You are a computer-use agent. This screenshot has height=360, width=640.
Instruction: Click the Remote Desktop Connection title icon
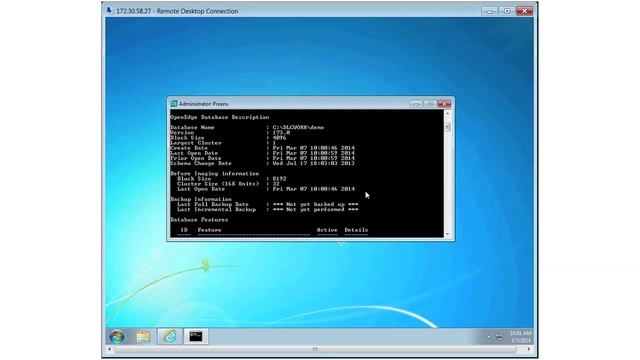109,11
